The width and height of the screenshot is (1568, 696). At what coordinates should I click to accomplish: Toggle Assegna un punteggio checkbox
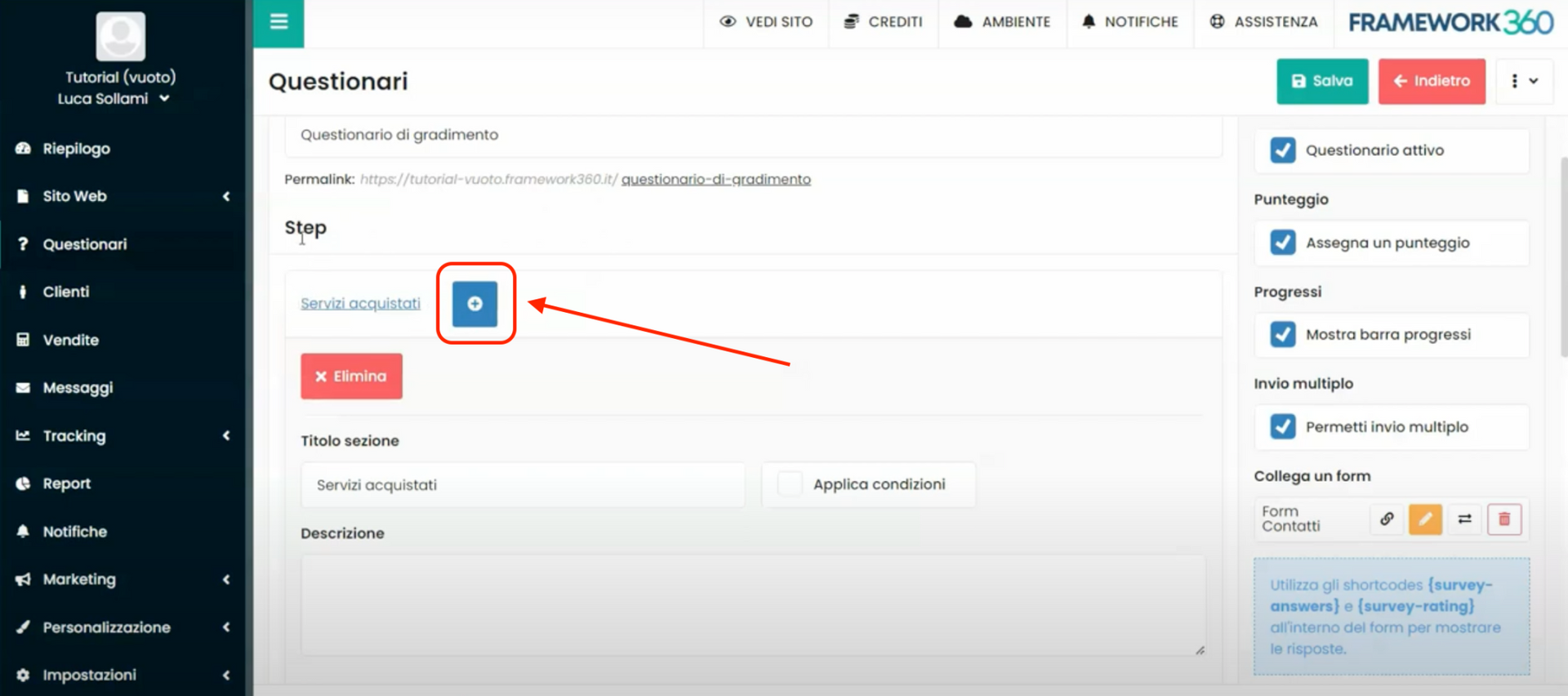click(1282, 243)
